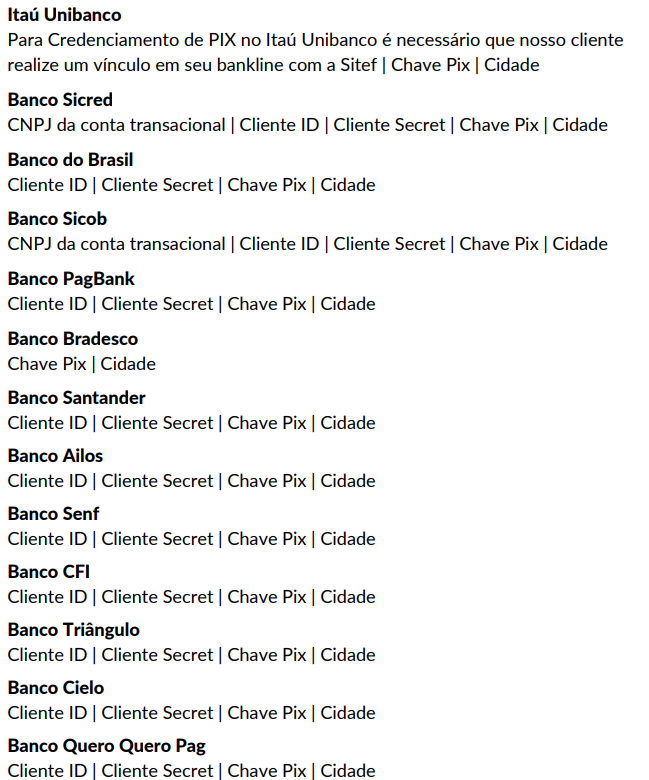Click the Banco do Brasil heading
The height and width of the screenshot is (780, 649).
70,160
